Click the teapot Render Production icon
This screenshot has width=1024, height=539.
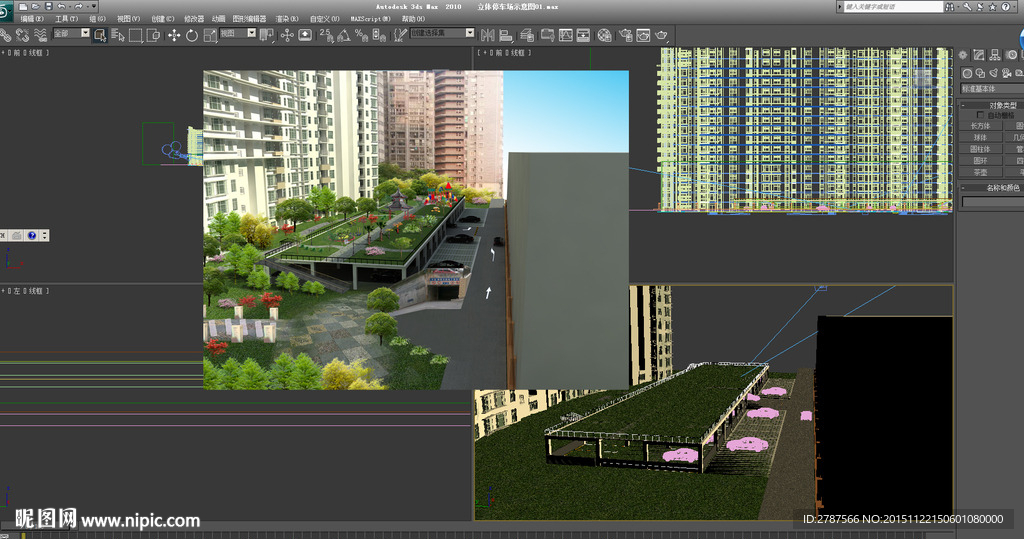[662, 35]
